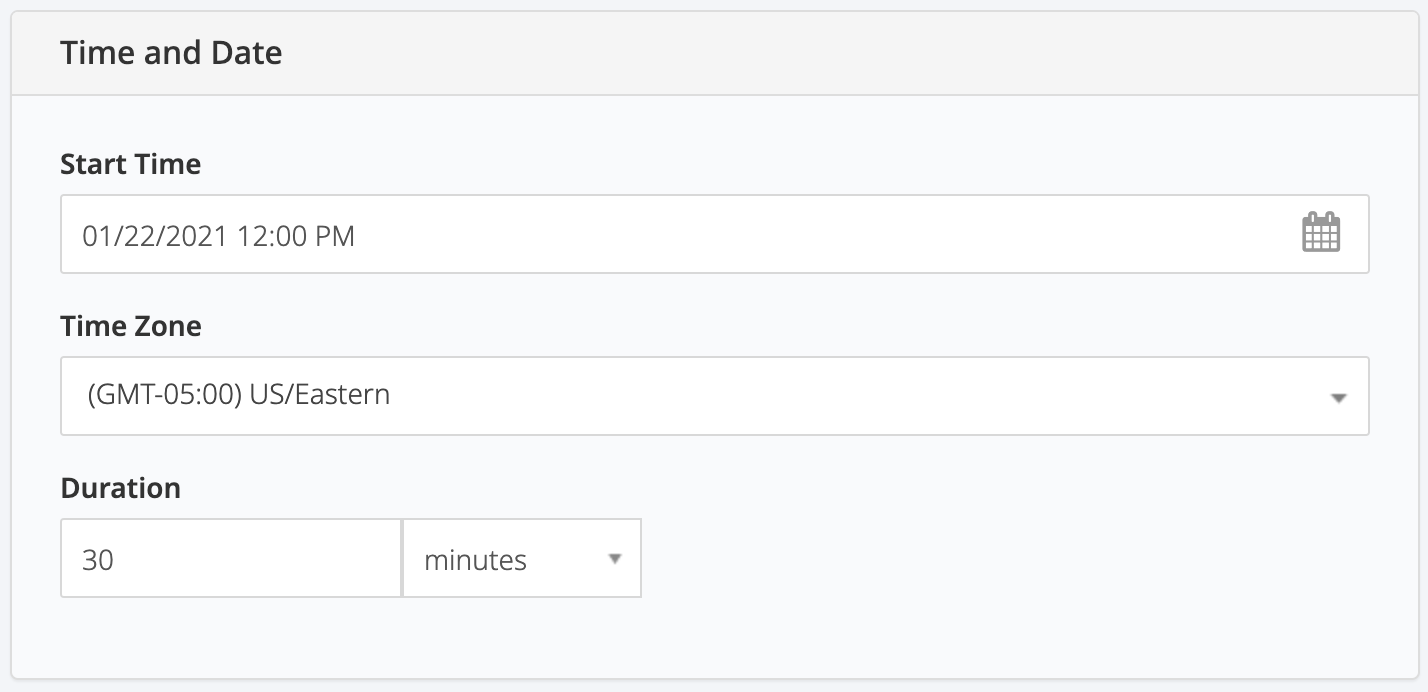The image size is (1428, 692).
Task: Click the number 30 in Duration
Action: pyautogui.click(x=98, y=560)
